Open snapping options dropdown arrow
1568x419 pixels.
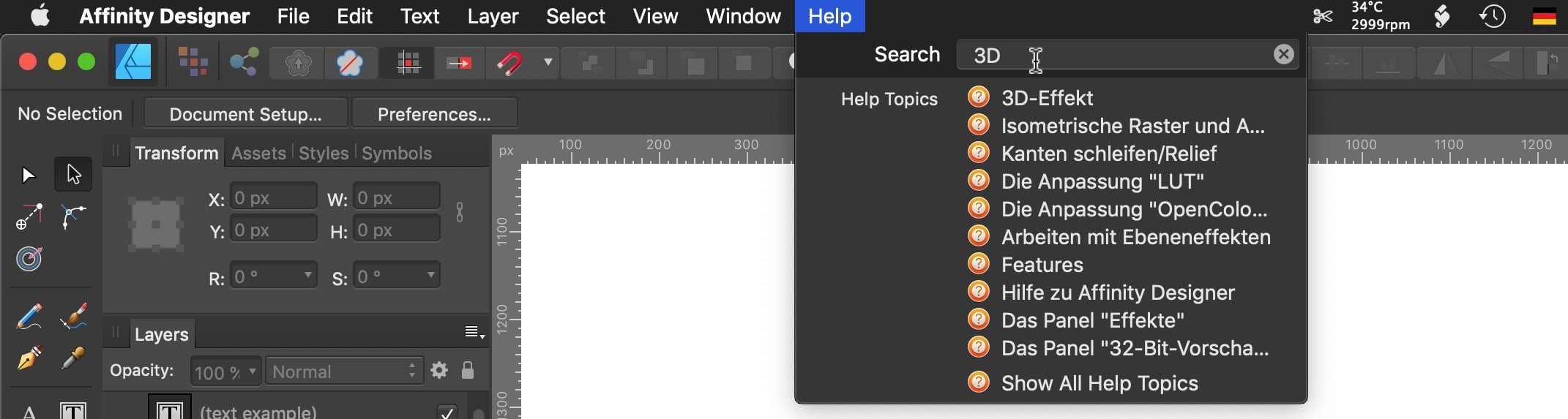(548, 62)
